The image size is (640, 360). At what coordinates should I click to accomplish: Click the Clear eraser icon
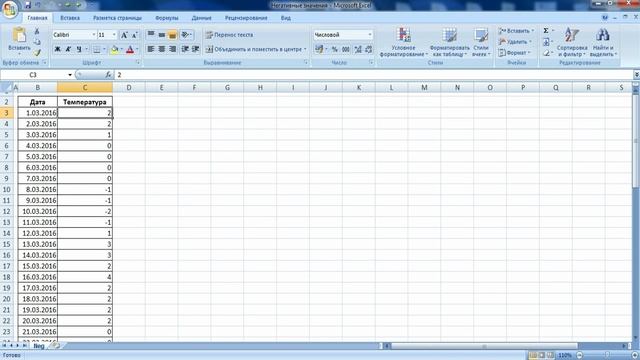coord(546,53)
